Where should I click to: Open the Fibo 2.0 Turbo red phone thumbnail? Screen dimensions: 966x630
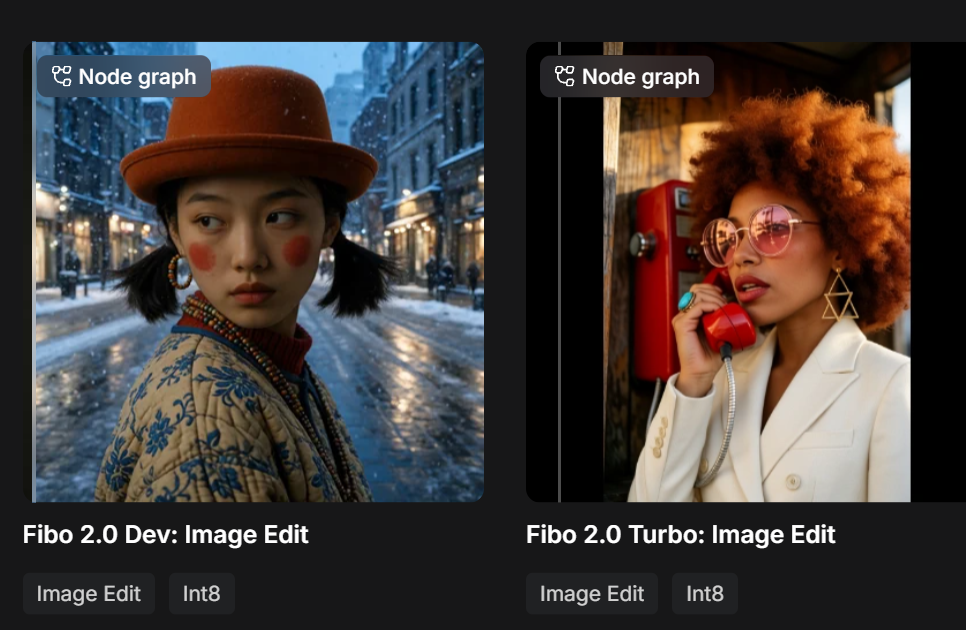click(x=746, y=272)
